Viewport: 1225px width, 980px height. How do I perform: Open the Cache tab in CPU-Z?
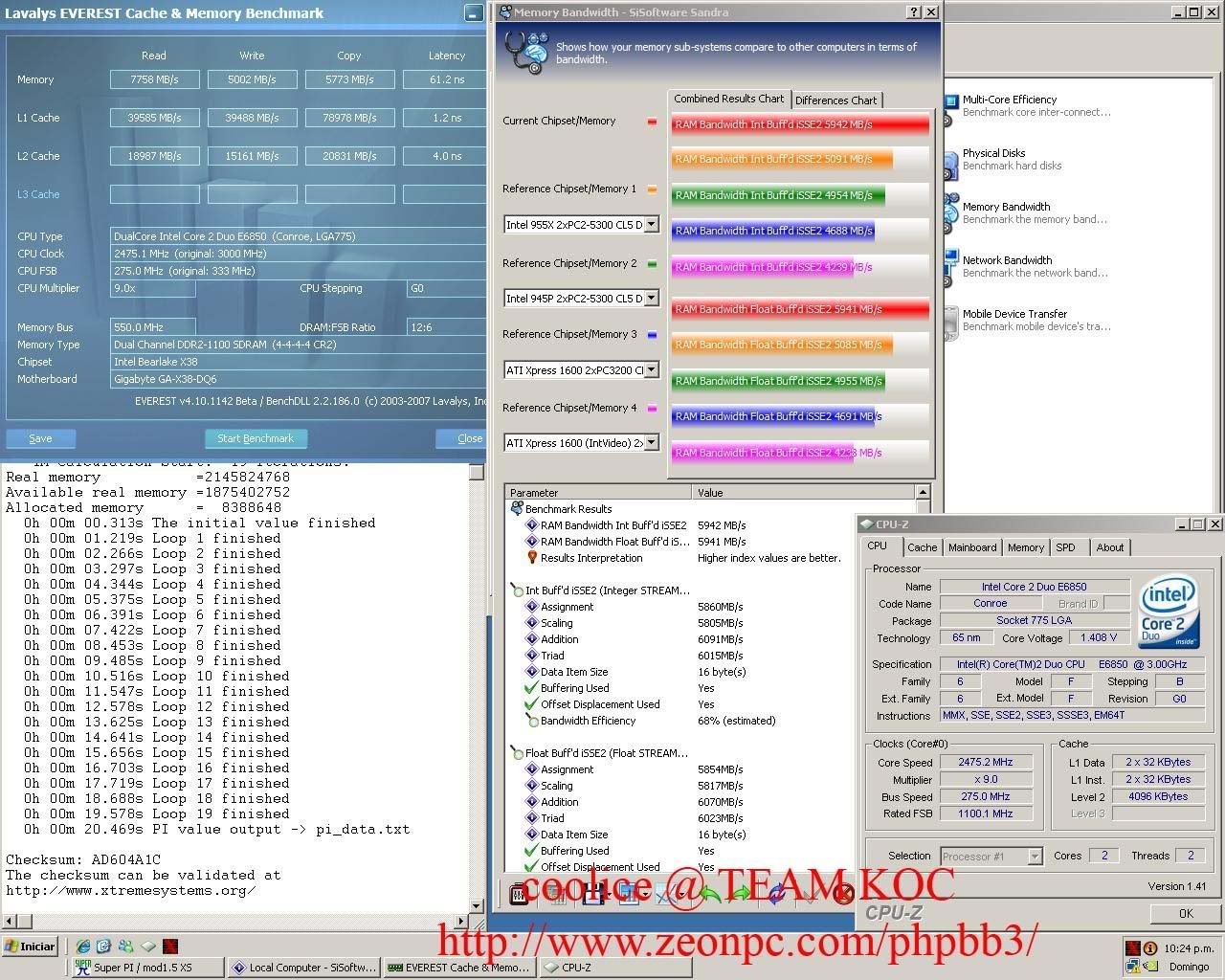tap(922, 547)
